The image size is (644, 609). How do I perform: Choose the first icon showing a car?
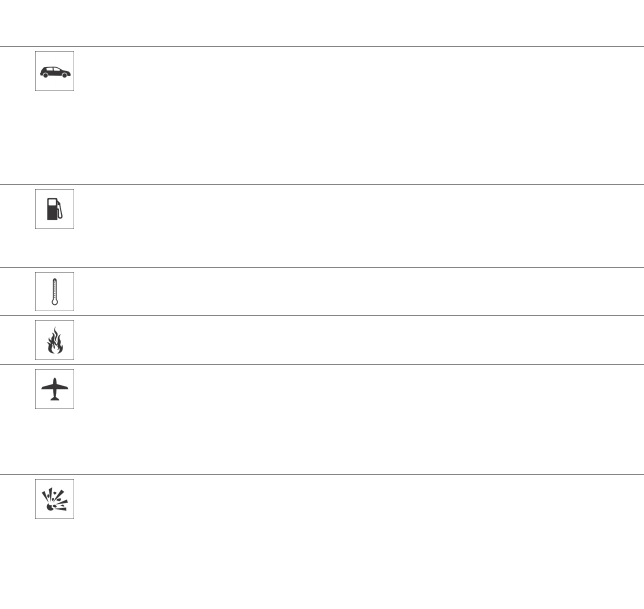(x=54, y=72)
